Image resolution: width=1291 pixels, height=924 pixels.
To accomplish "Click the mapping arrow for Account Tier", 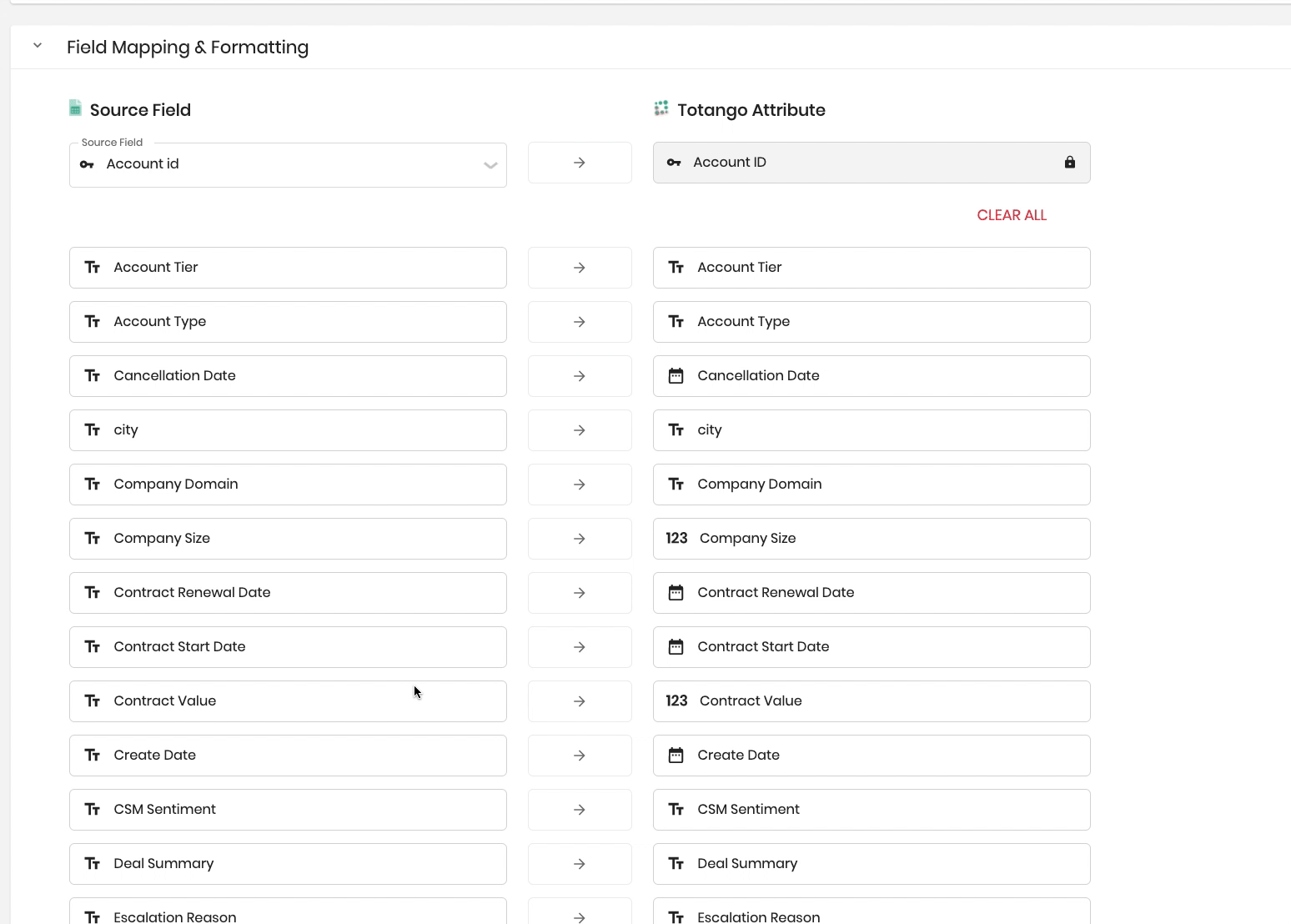I will click(x=580, y=268).
